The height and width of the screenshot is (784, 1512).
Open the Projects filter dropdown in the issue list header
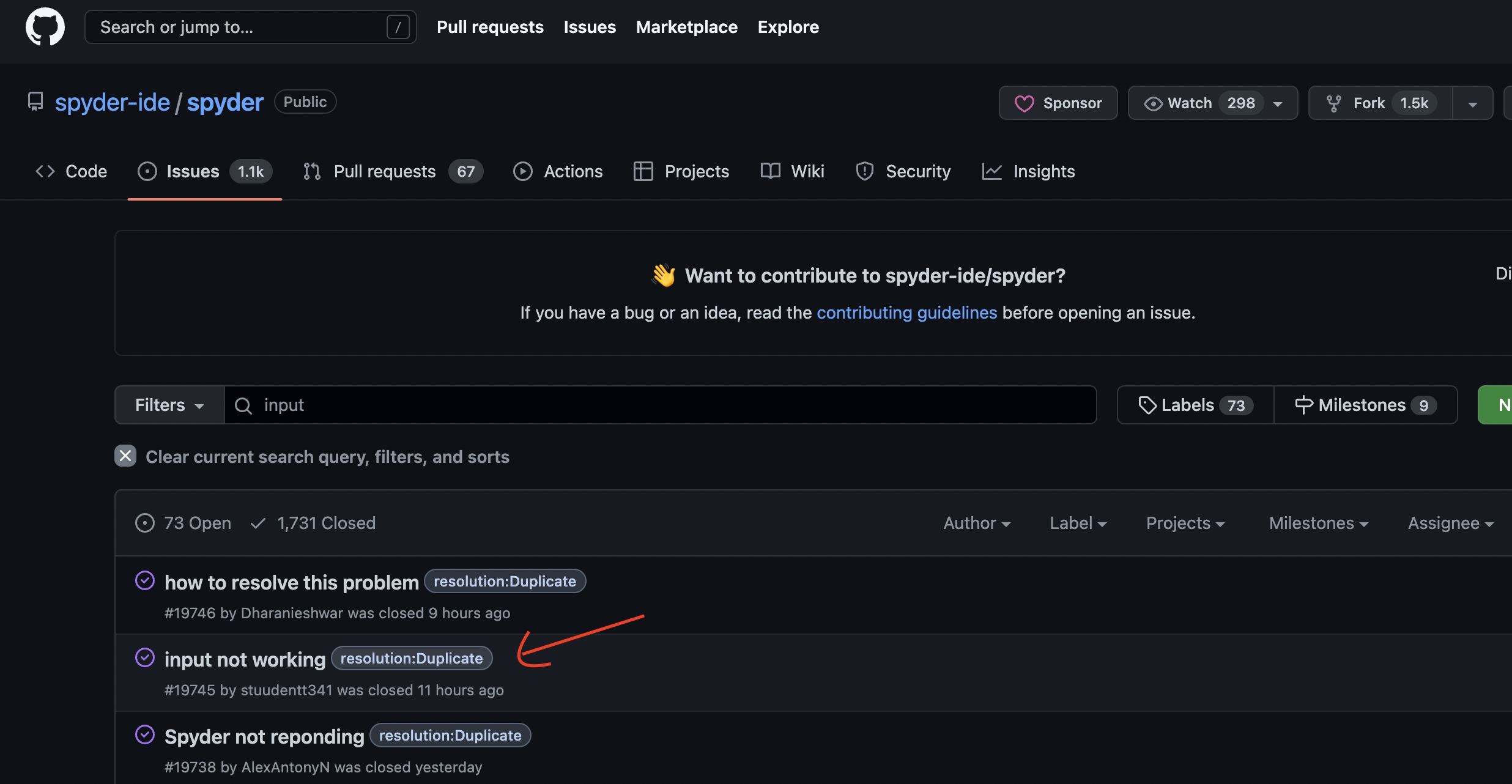tap(1185, 523)
